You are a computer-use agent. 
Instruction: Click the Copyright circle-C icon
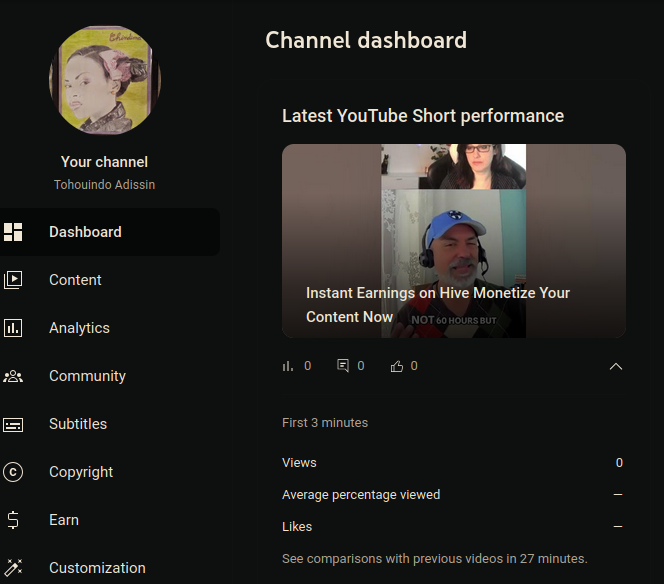pyautogui.click(x=13, y=472)
